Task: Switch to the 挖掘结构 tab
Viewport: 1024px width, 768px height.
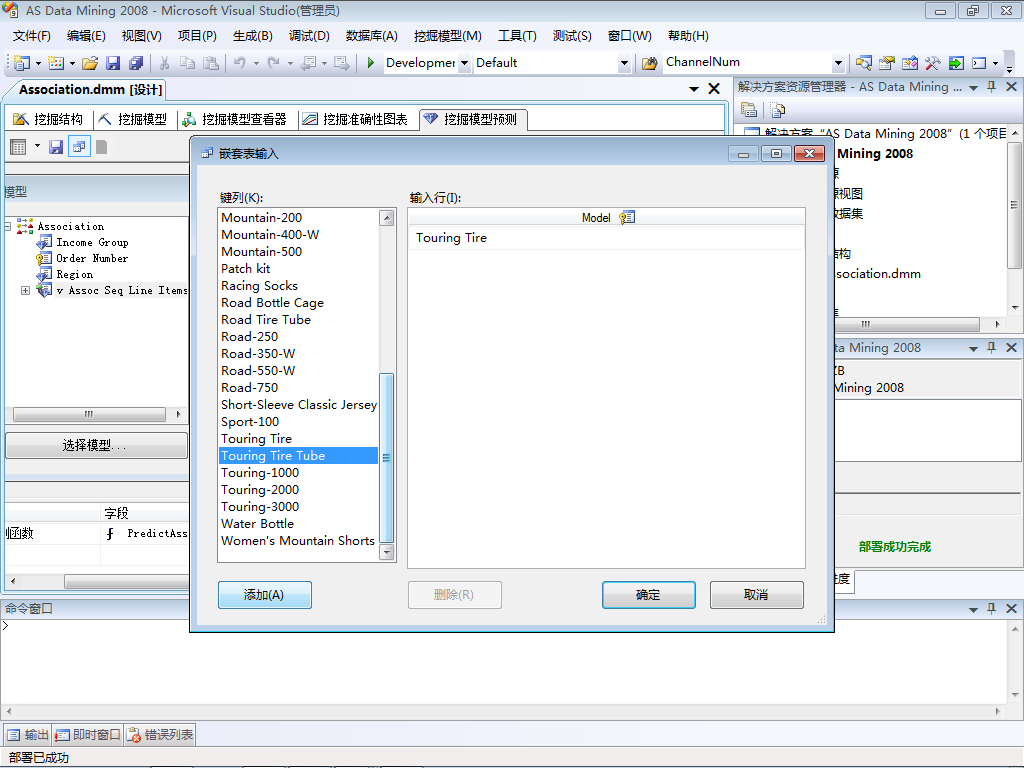Action: (x=49, y=119)
